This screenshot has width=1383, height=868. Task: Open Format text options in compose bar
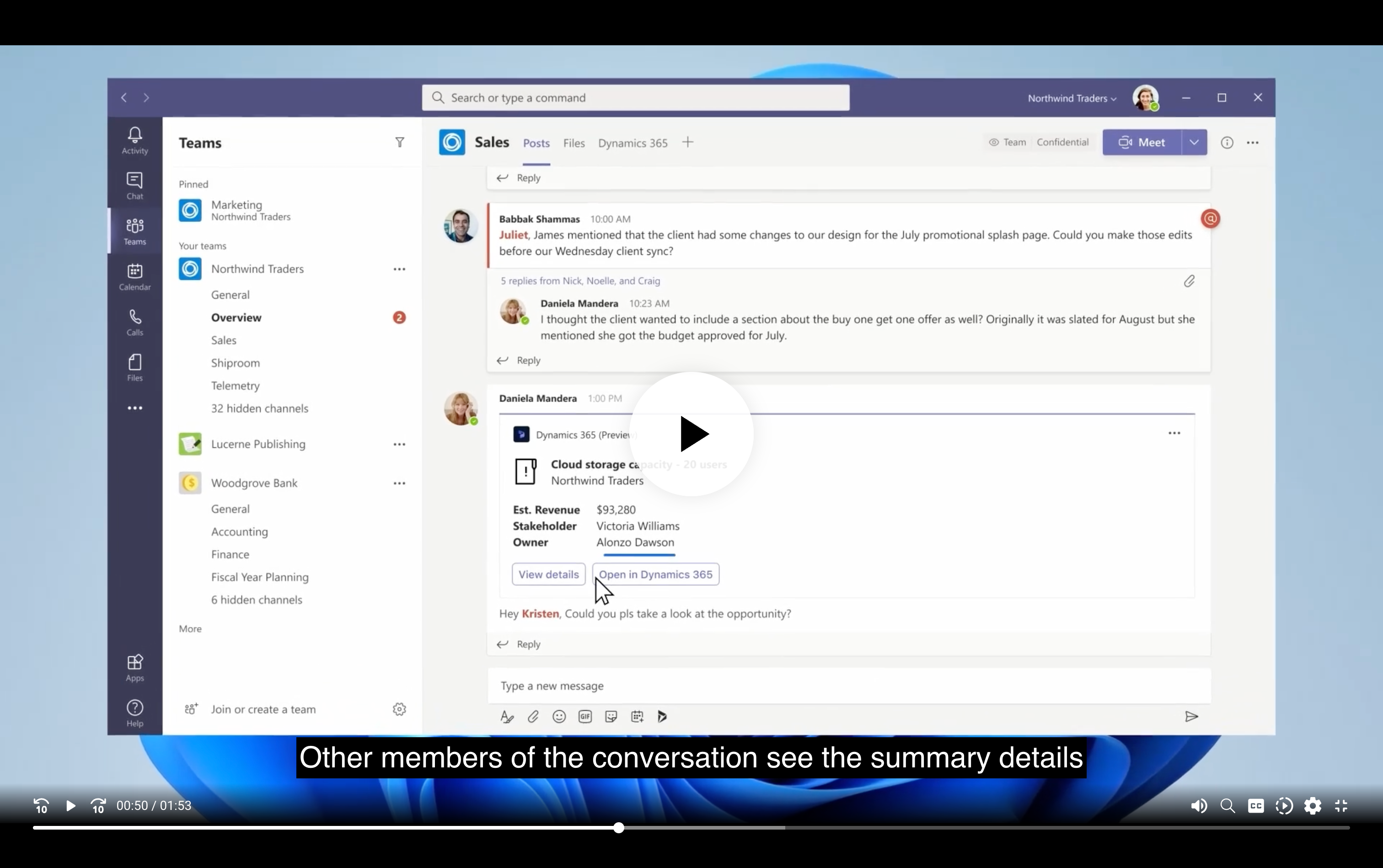(x=507, y=717)
